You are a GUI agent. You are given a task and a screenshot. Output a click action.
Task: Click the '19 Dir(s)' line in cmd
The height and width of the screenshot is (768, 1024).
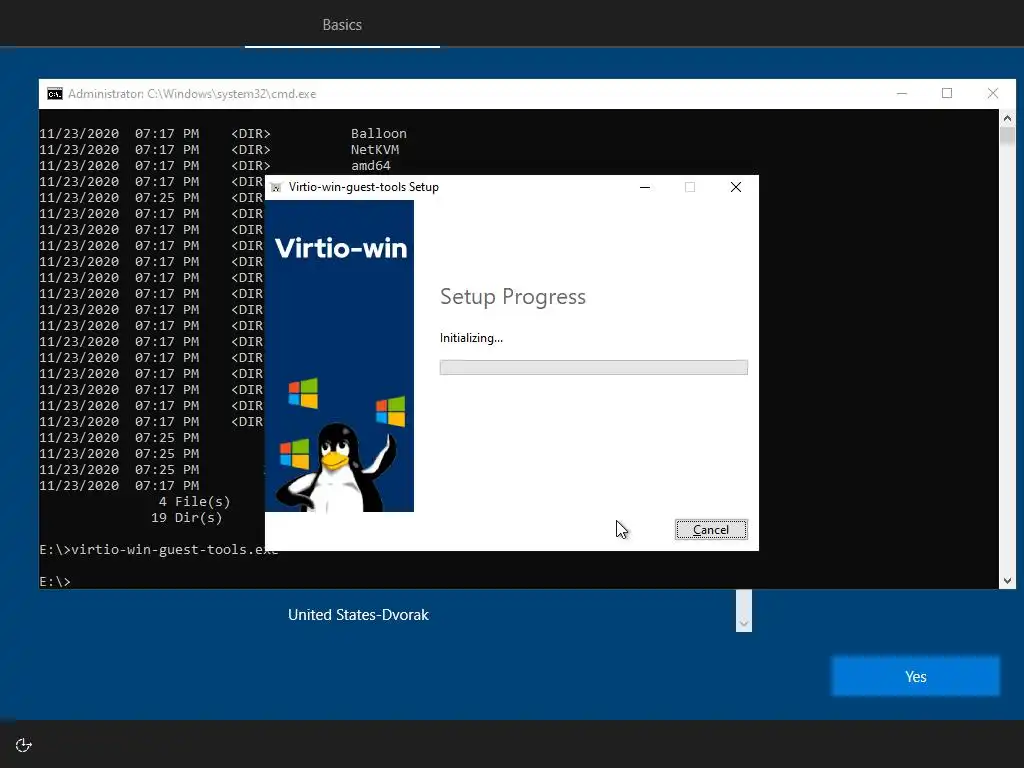187,518
